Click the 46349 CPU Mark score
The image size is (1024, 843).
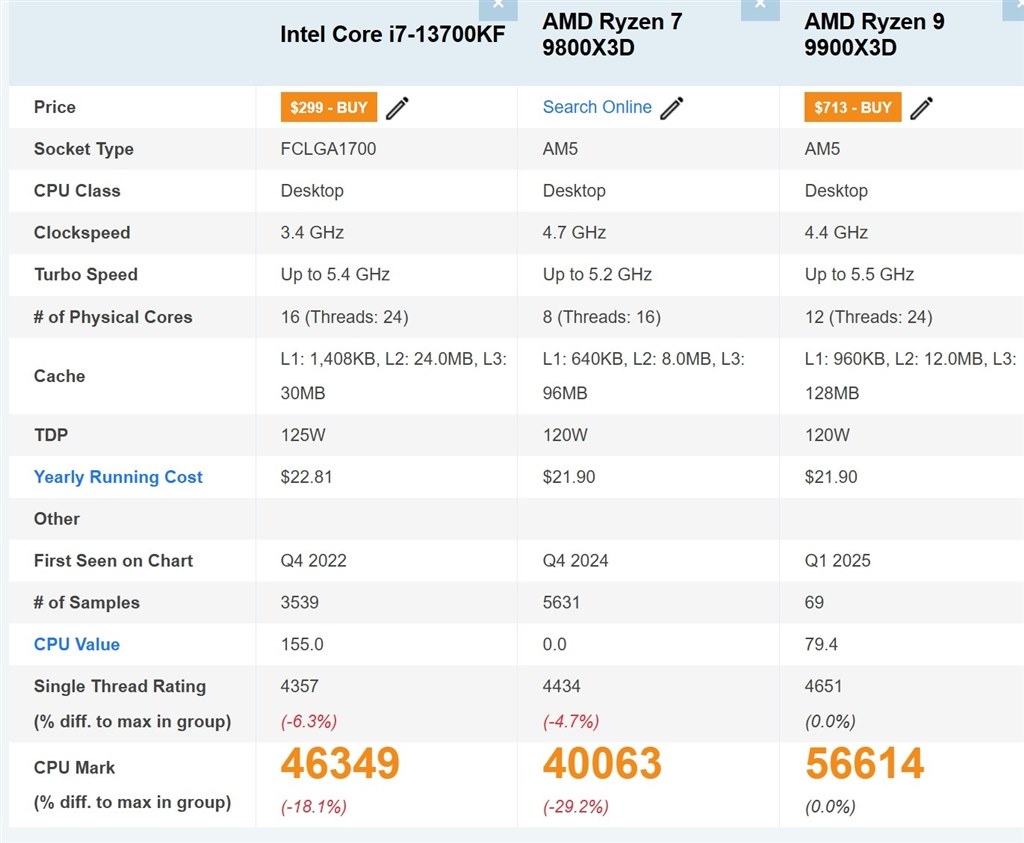pyautogui.click(x=340, y=764)
